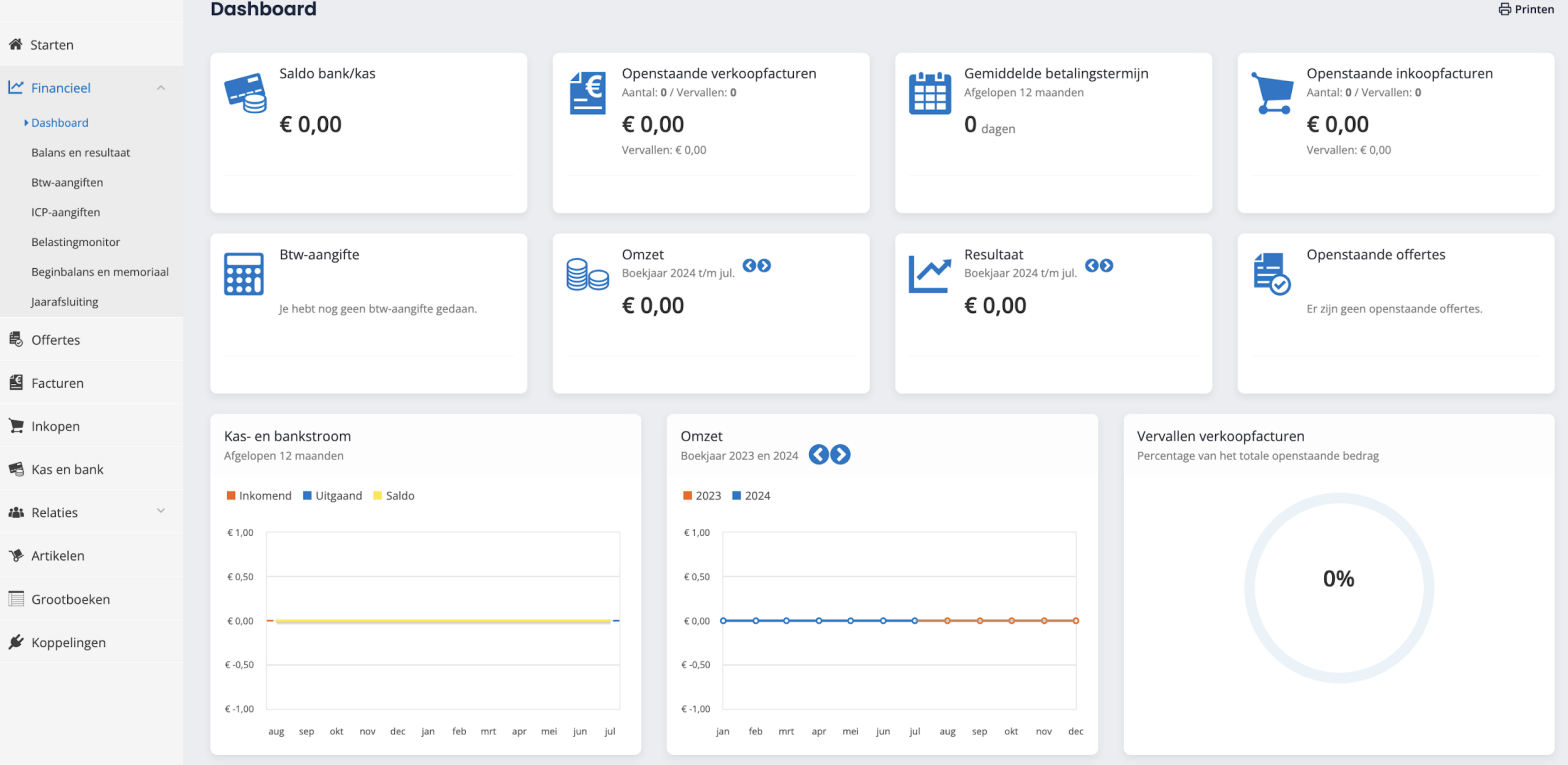Click the Resultaat trend chart icon

point(929,274)
